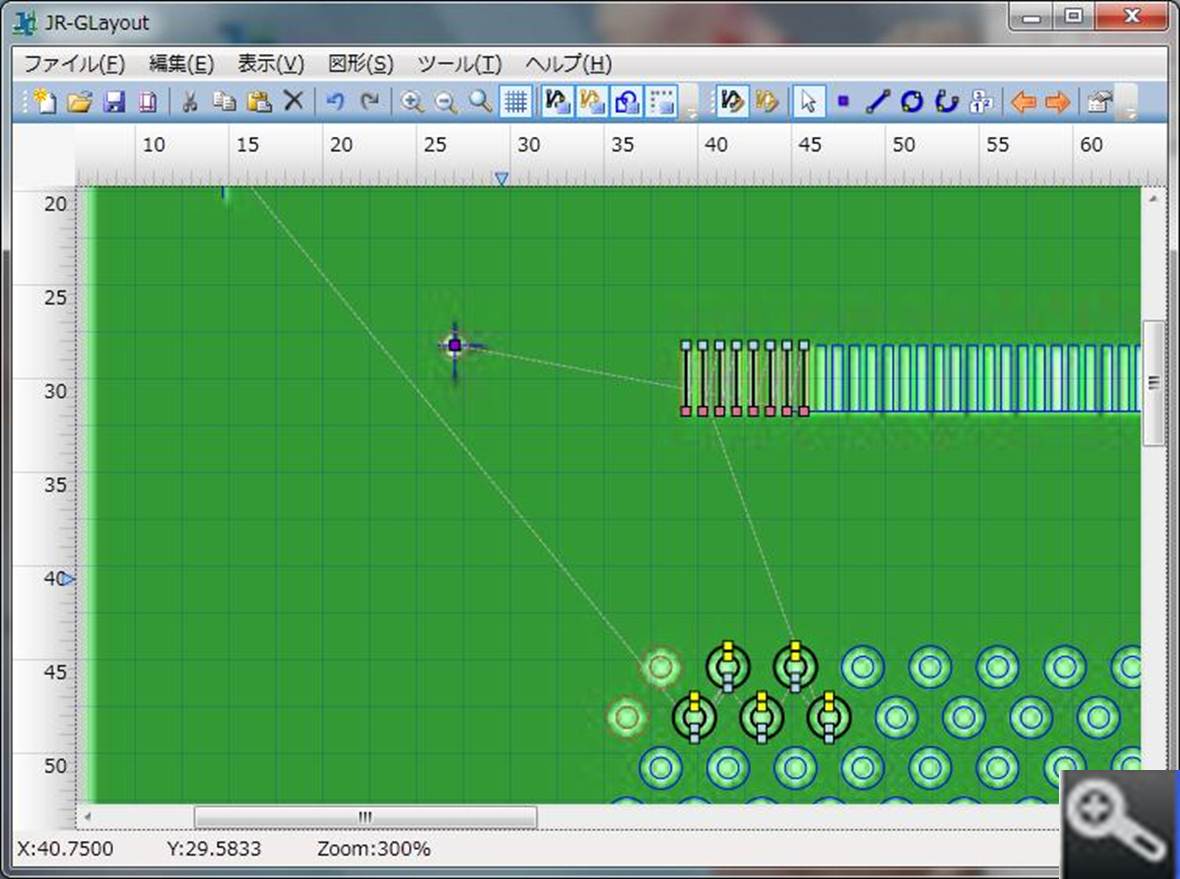This screenshot has height=879, width=1180.
Task: Toggle the dotted selection-rectangle display button
Action: pyautogui.click(x=661, y=101)
